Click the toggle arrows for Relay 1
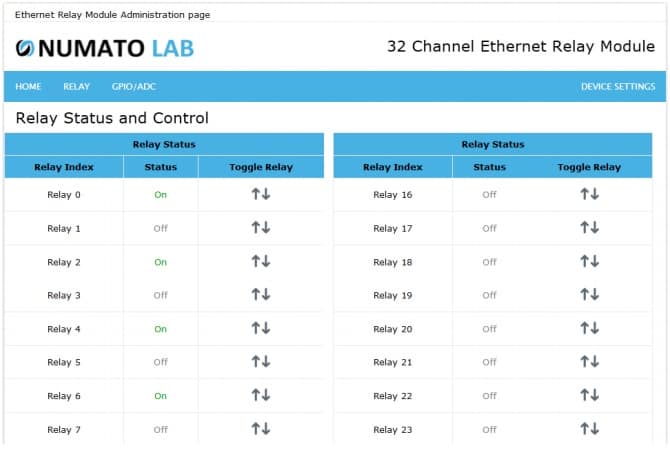The image size is (670, 455). point(261,228)
